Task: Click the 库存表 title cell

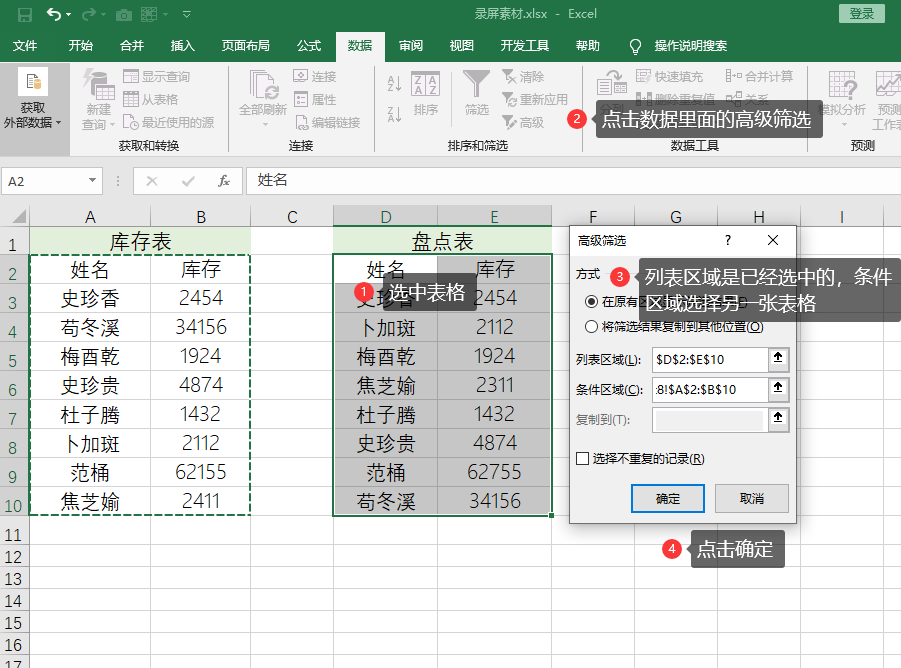Action: (x=140, y=241)
